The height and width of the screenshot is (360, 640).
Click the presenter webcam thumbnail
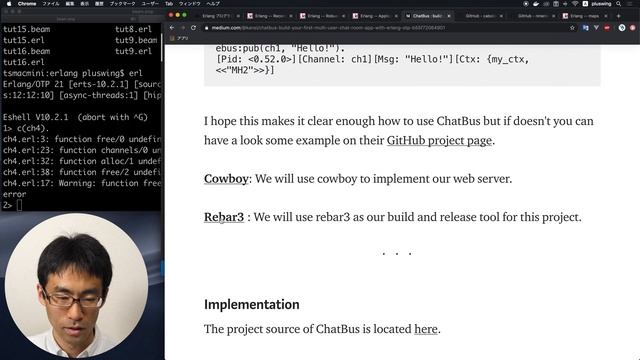click(76, 286)
